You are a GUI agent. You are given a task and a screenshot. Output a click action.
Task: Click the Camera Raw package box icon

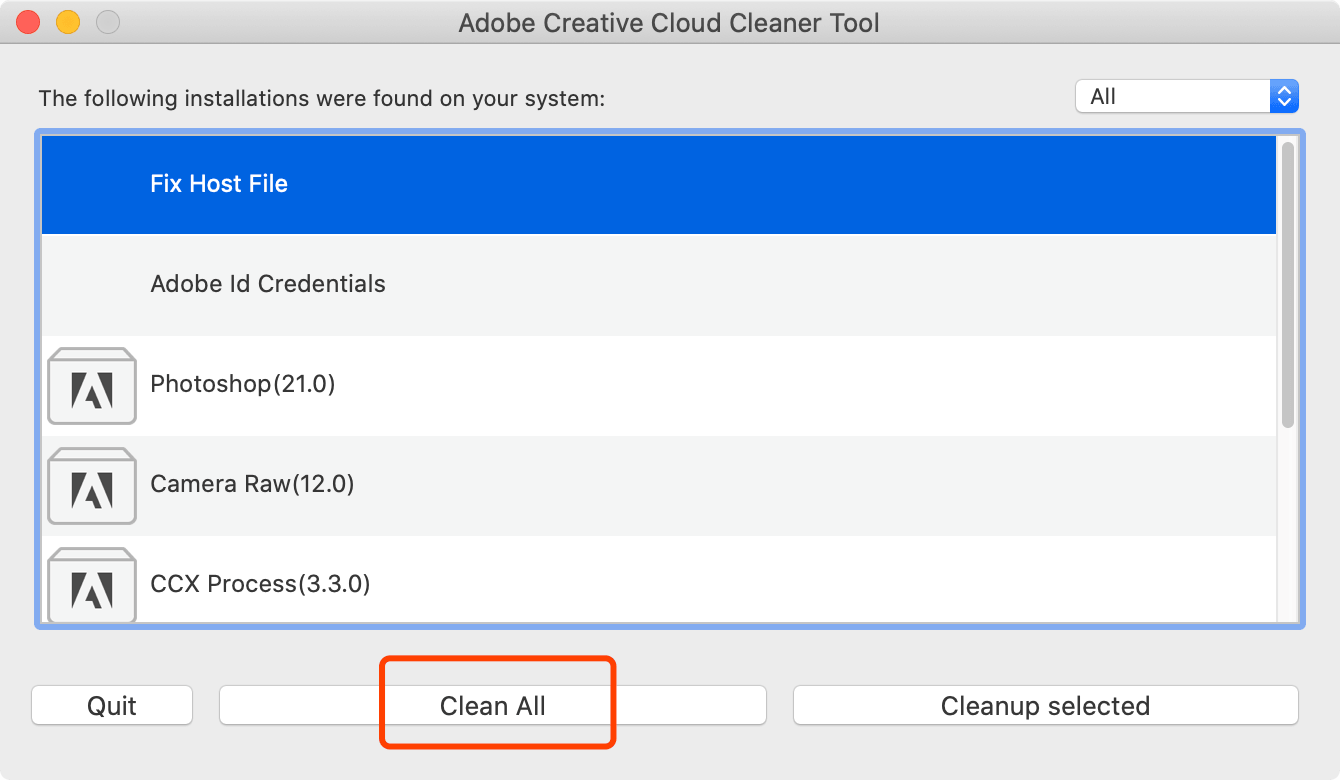point(92,486)
